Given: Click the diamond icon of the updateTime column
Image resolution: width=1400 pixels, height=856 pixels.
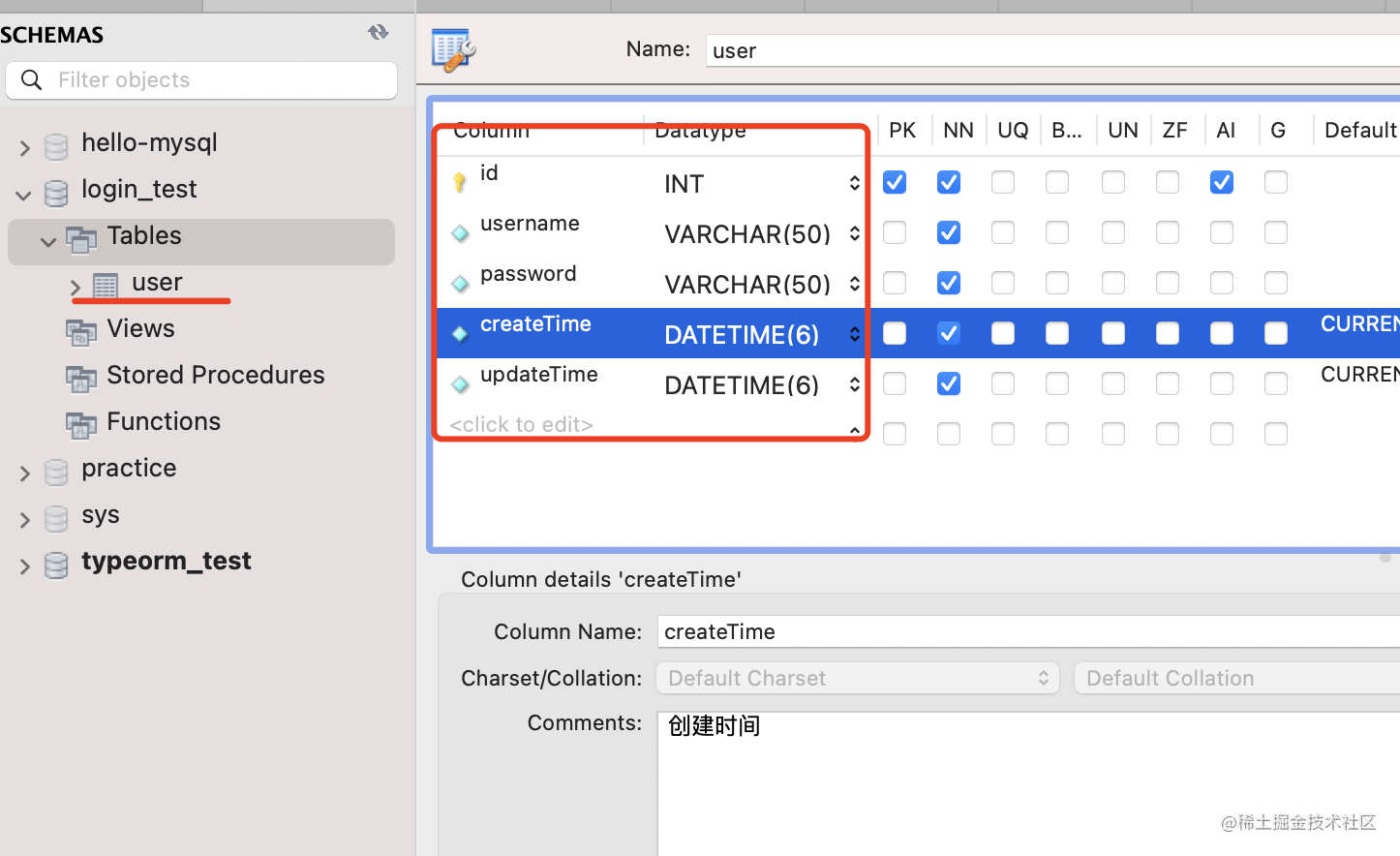Looking at the screenshot, I should coord(460,384).
